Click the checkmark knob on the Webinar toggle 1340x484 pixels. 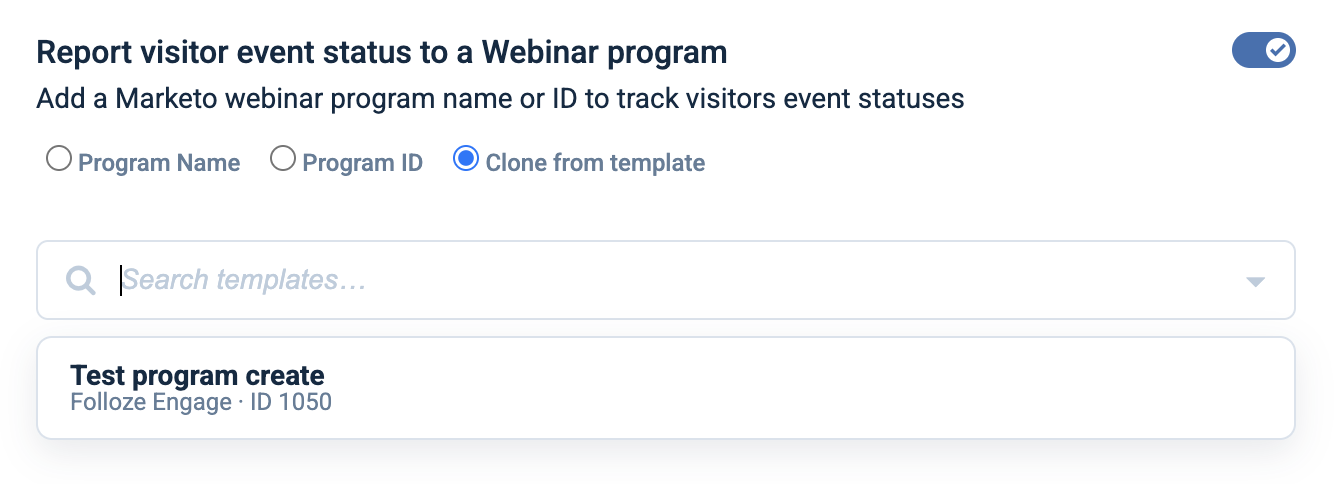pyautogui.click(x=1278, y=50)
